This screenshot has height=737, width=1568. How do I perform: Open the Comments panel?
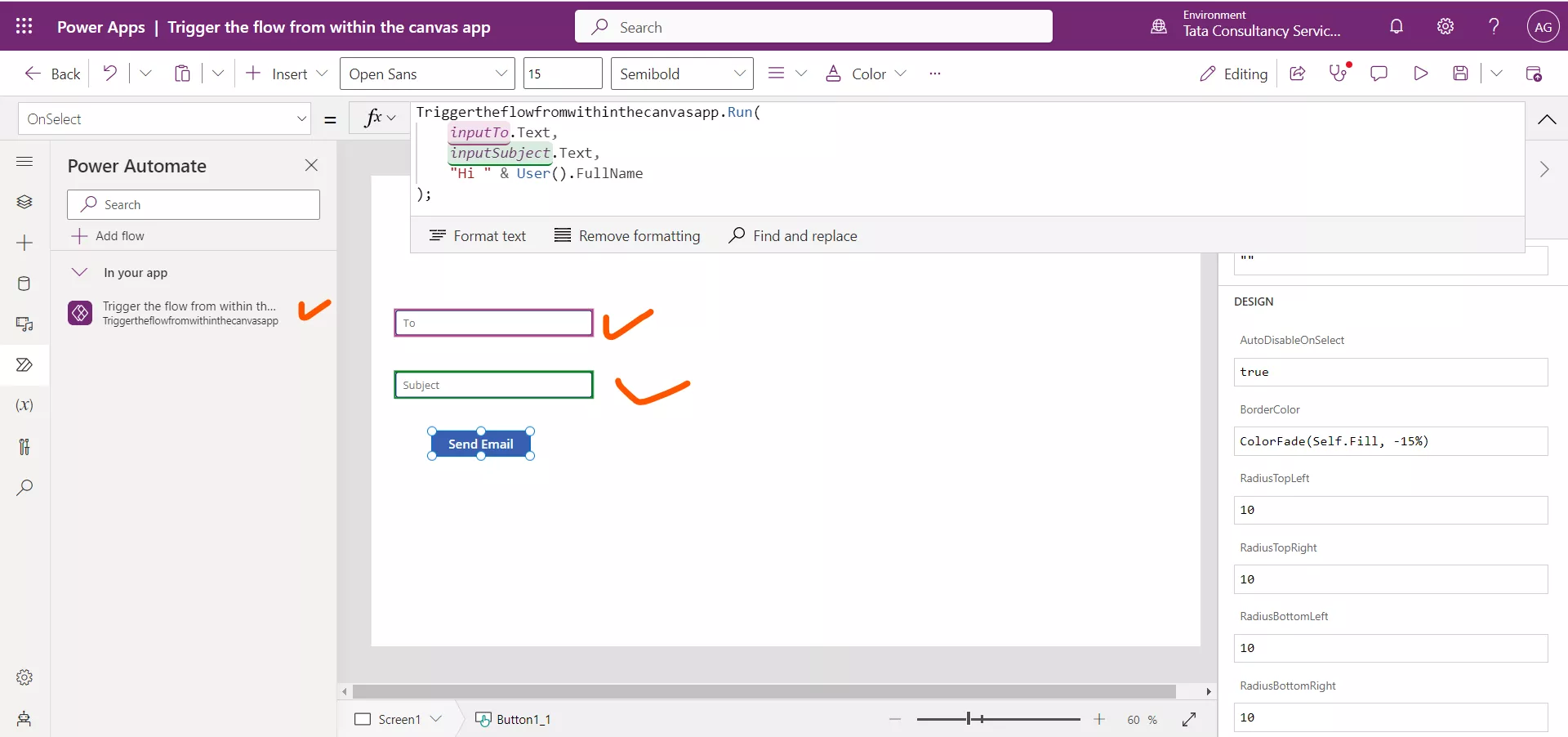pos(1379,74)
